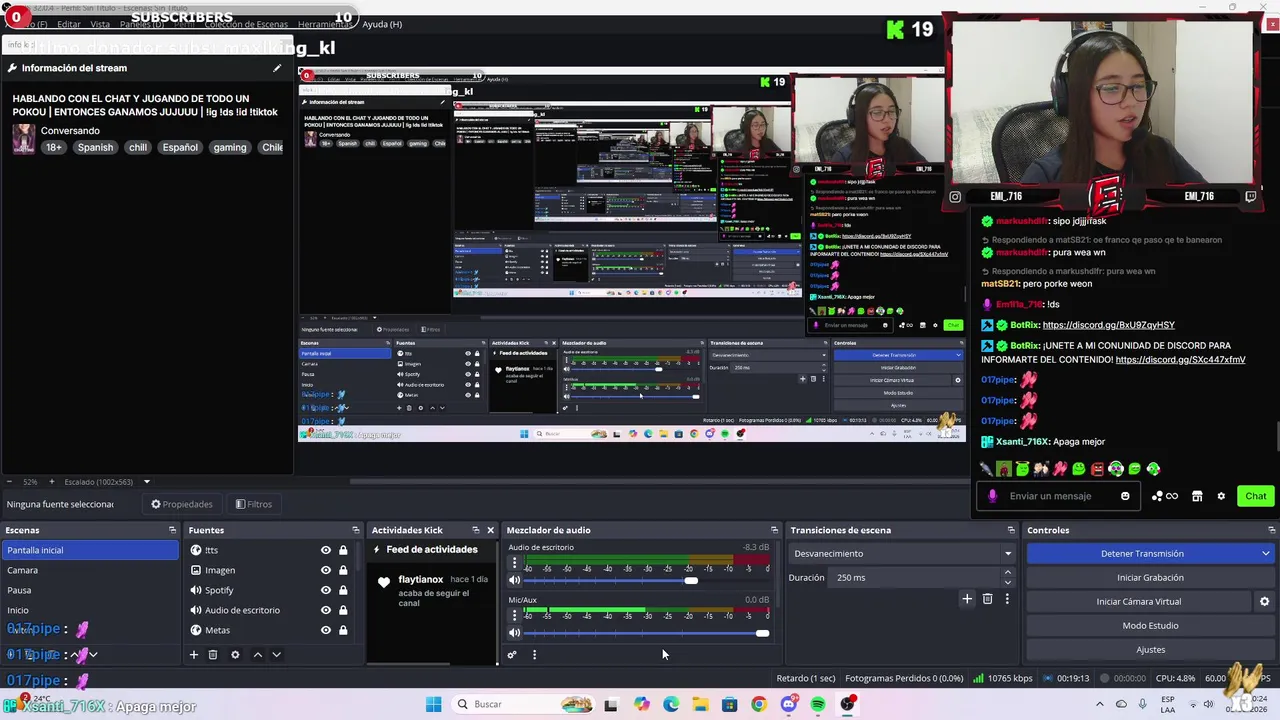This screenshot has height=720, width=1280.
Task: Click Iniciar Grabación button
Action: 1150,577
